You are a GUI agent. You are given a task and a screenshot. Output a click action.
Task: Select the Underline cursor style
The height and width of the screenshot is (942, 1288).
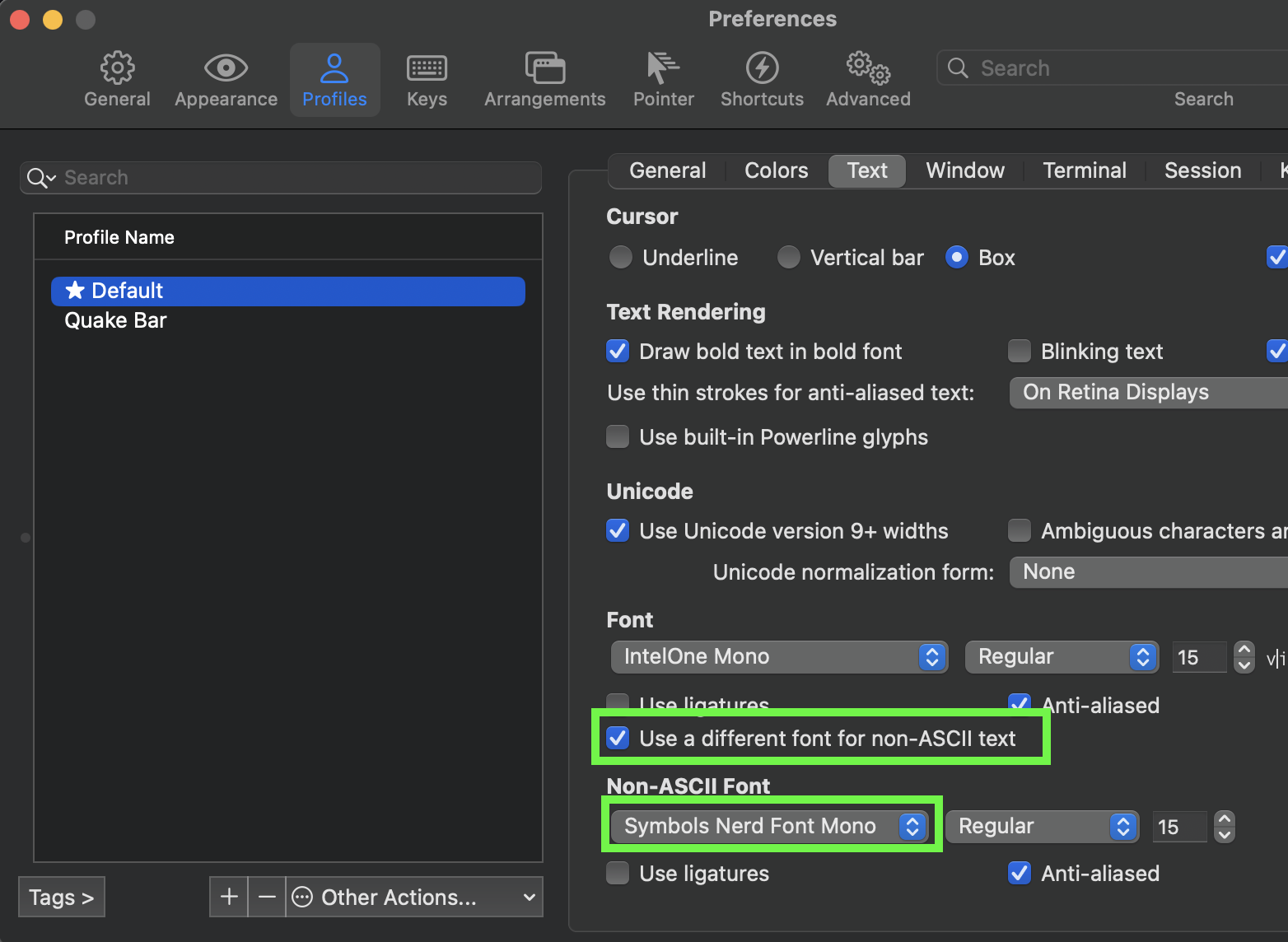(x=620, y=257)
